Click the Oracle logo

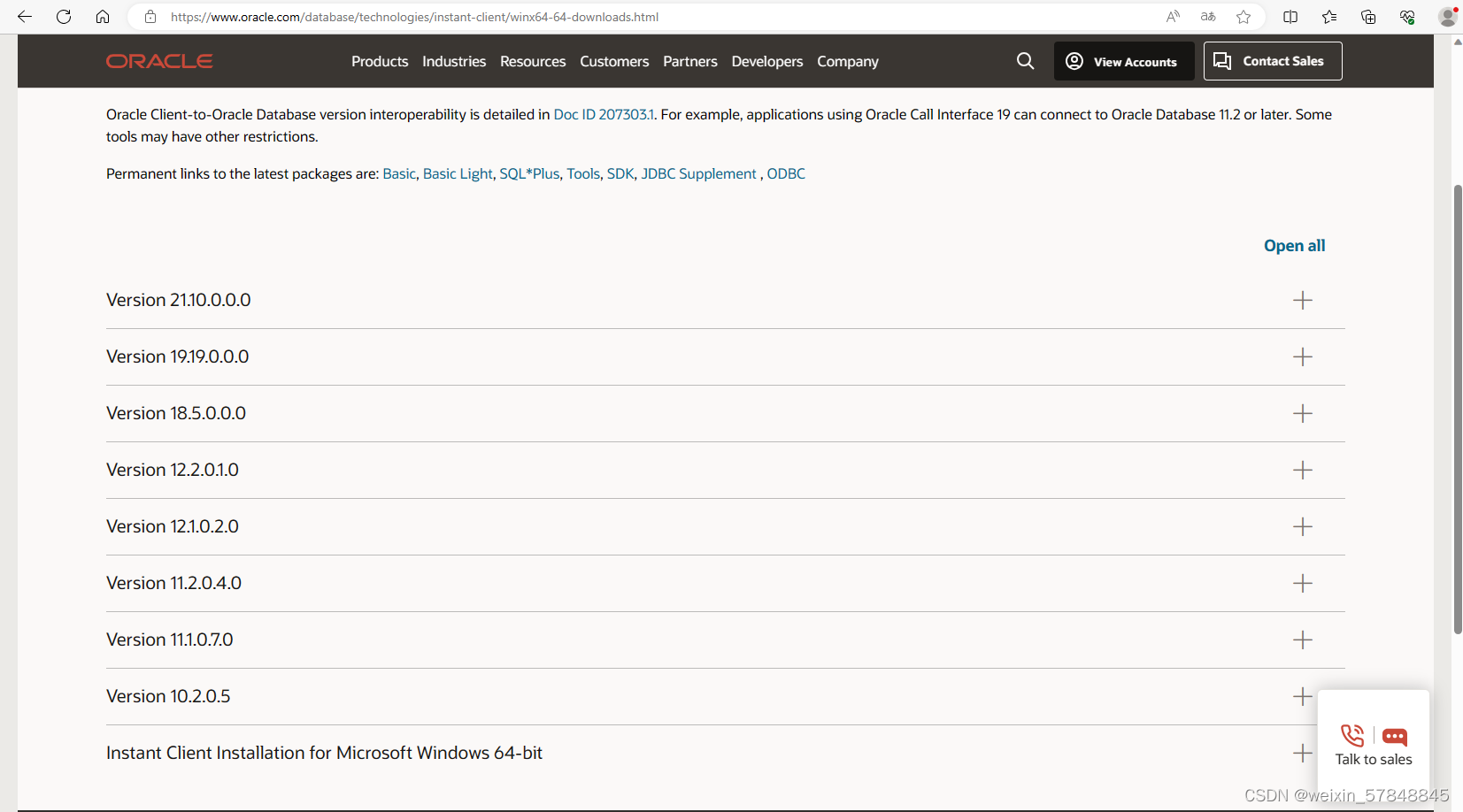[x=159, y=61]
